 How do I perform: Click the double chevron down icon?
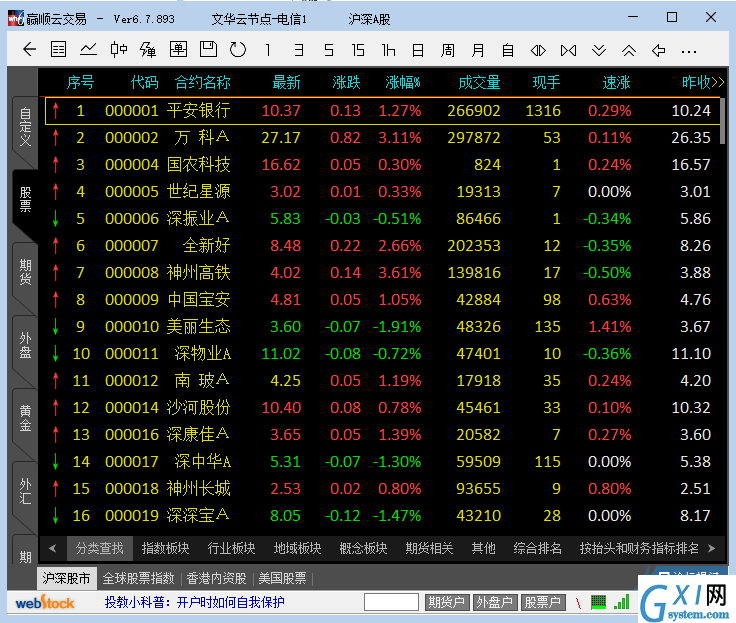tap(599, 50)
